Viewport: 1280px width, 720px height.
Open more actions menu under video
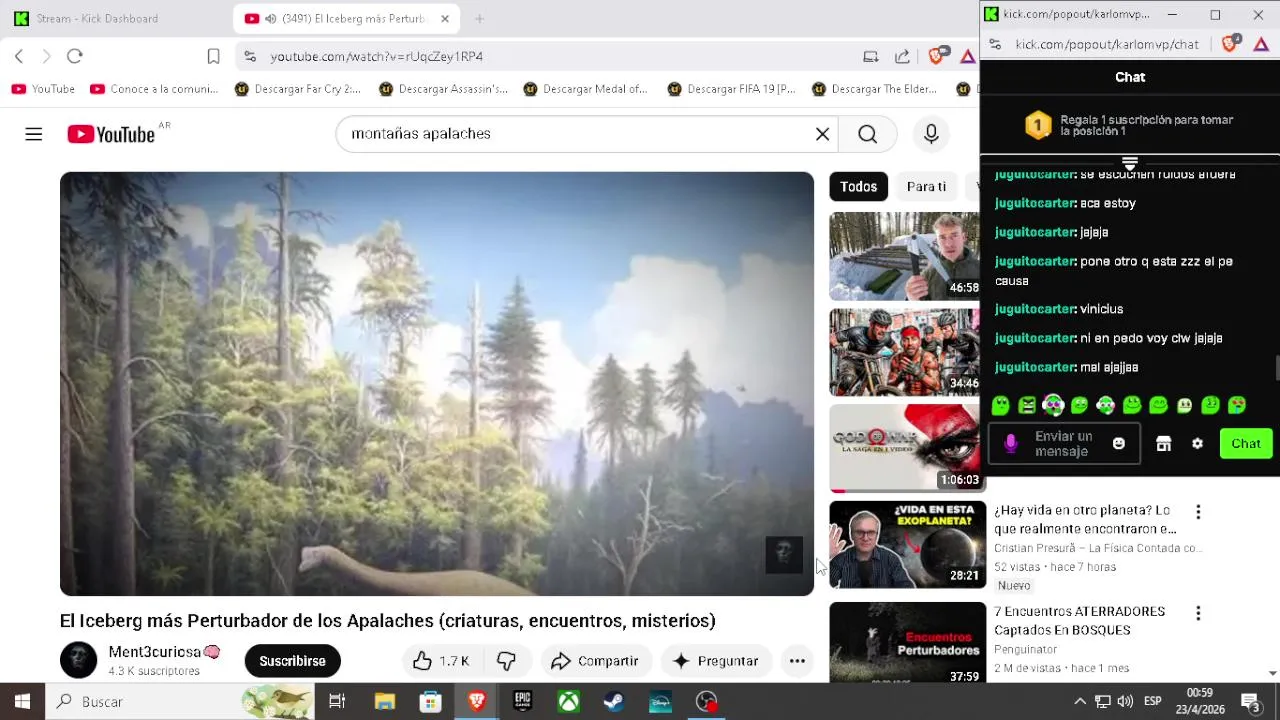coord(797,661)
